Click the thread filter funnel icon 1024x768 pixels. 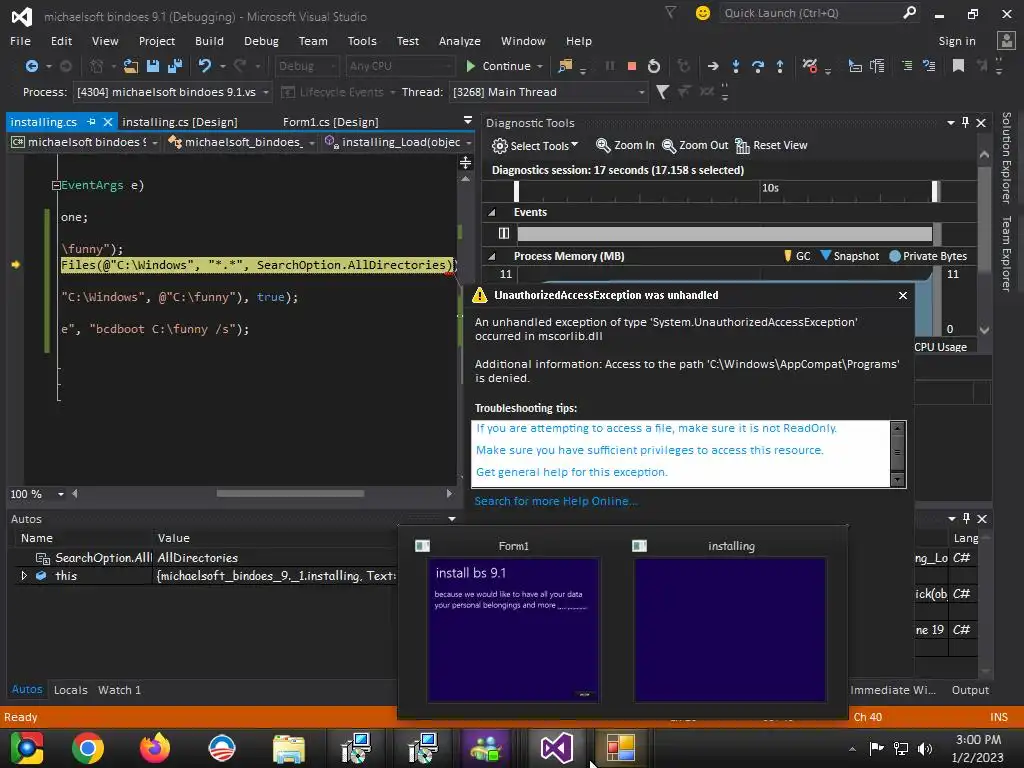pyautogui.click(x=662, y=92)
